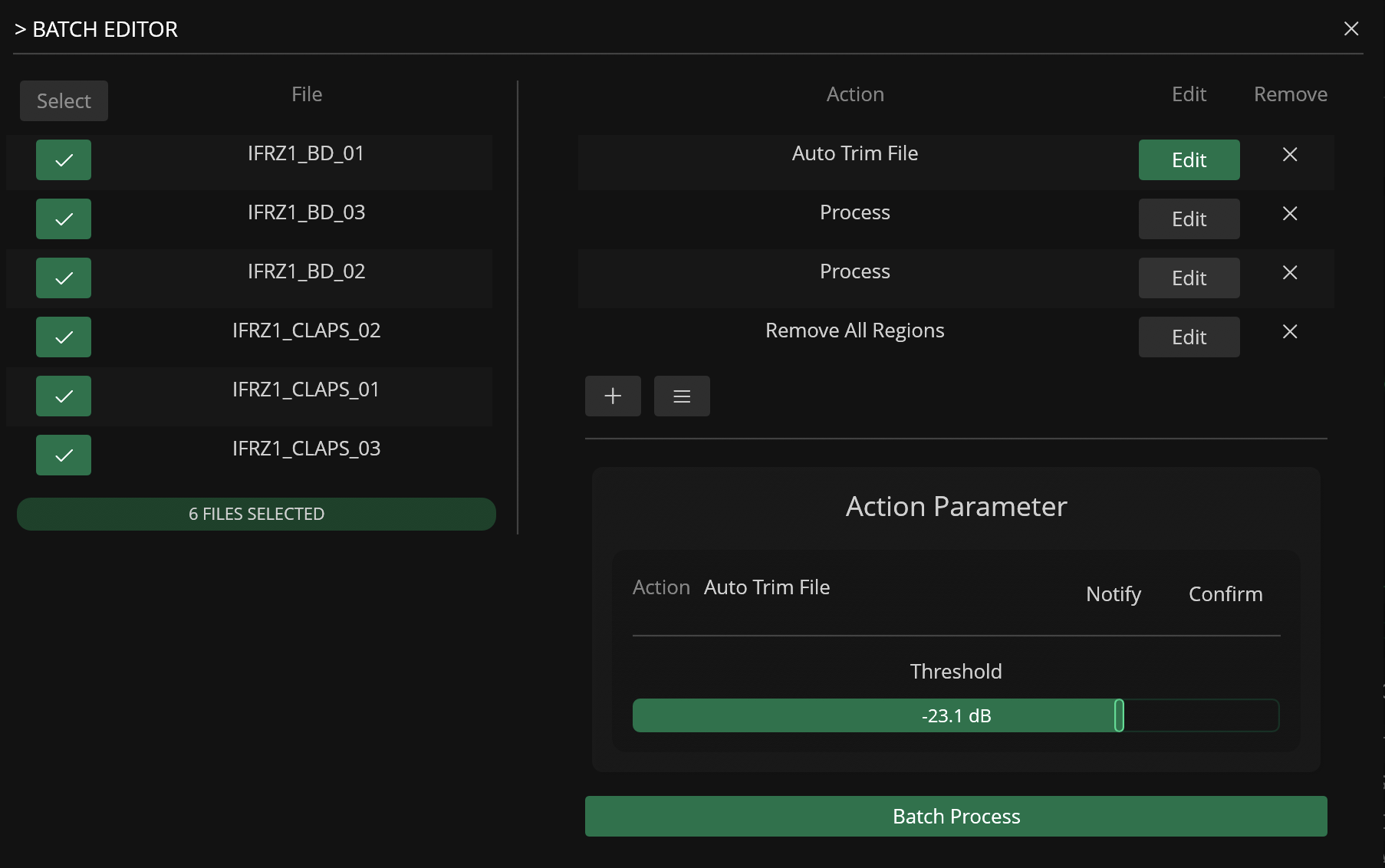Edit the Remove All Regions action
Image resolution: width=1385 pixels, height=868 pixels.
point(1189,337)
